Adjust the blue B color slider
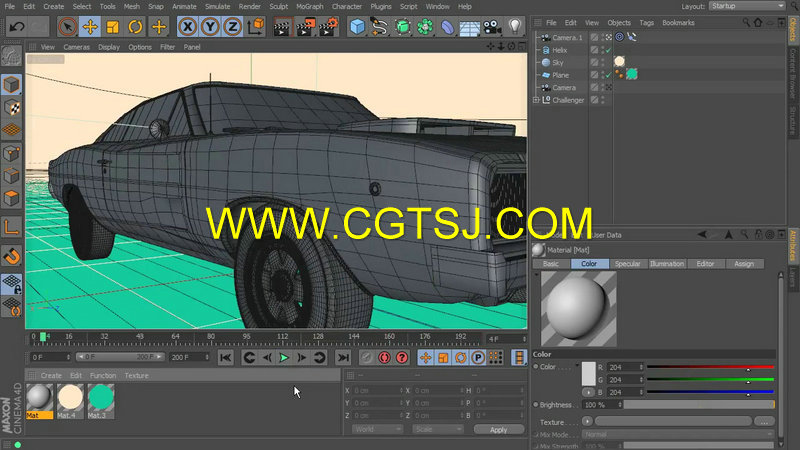800x450 pixels. tap(710, 392)
